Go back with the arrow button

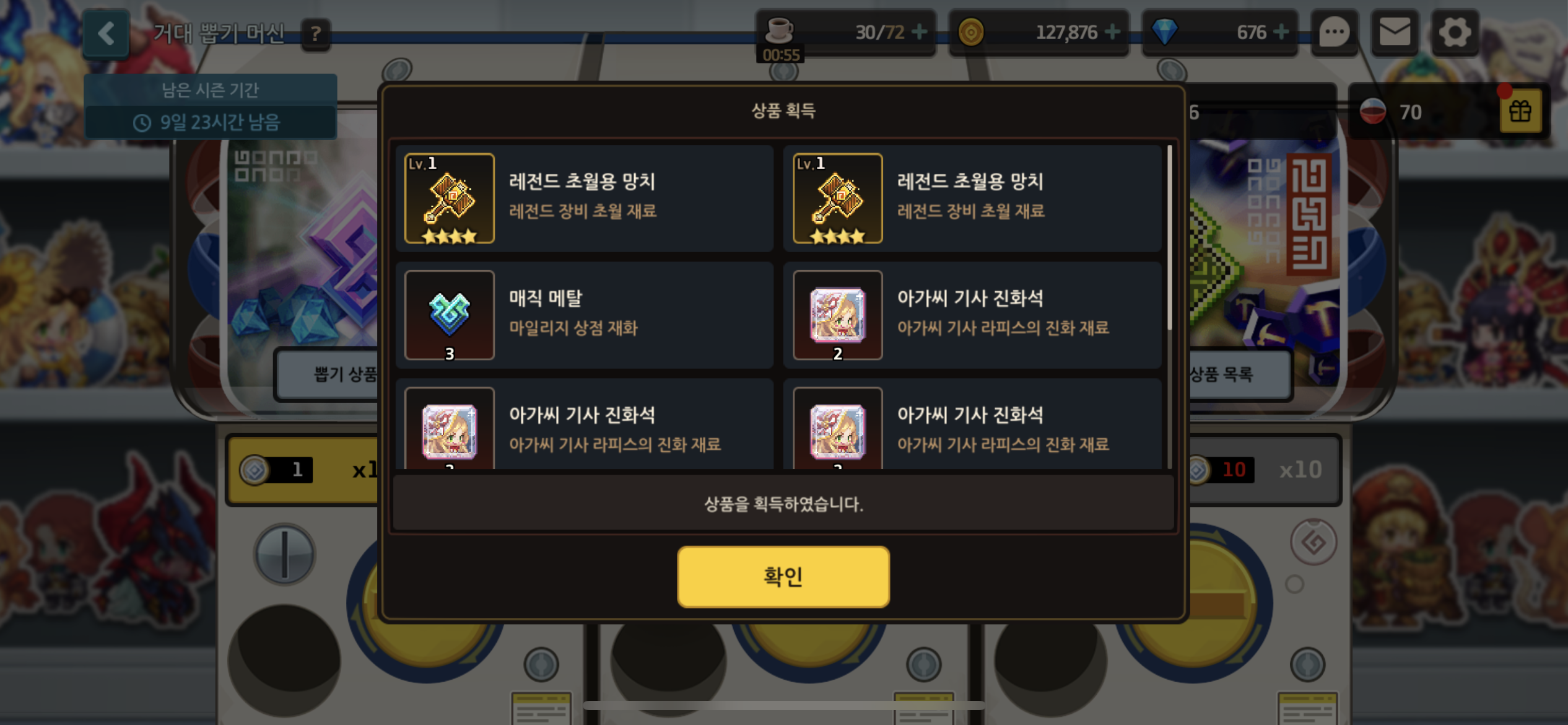[x=107, y=33]
